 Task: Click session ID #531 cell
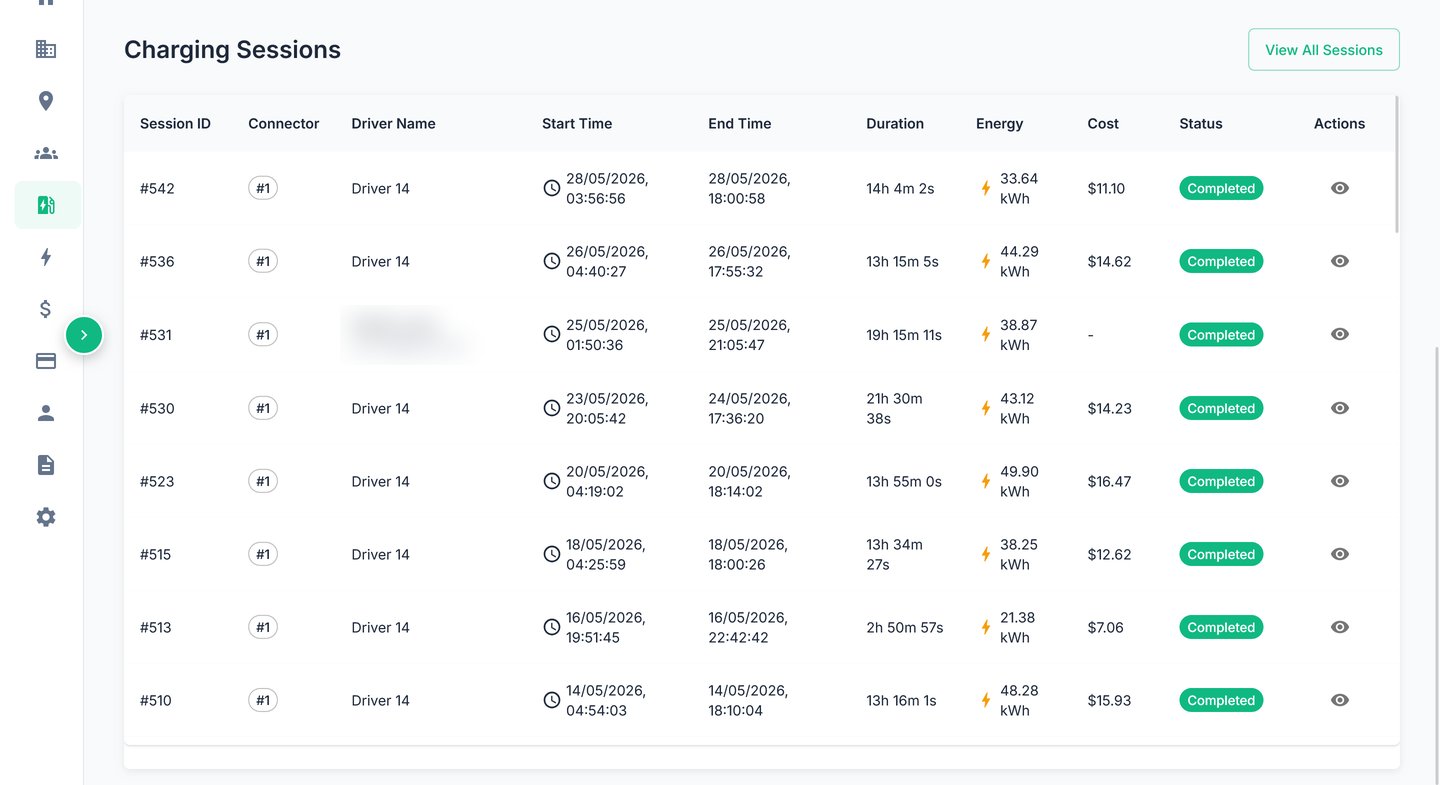pyautogui.click(x=156, y=335)
